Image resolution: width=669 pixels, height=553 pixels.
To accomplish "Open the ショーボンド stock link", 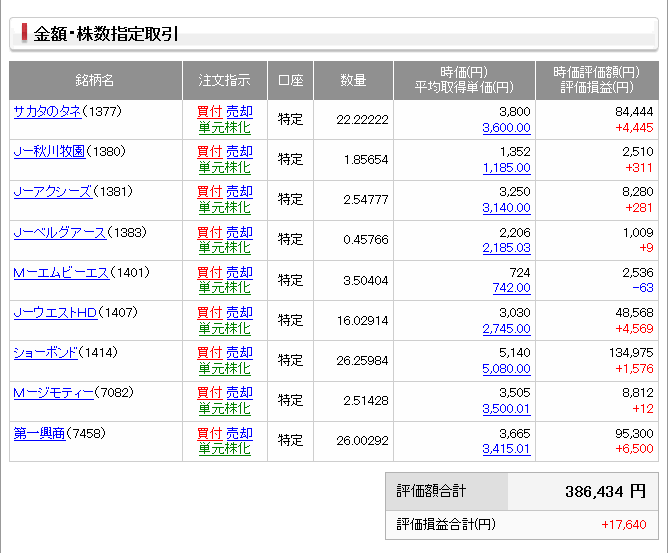I will tap(44, 353).
